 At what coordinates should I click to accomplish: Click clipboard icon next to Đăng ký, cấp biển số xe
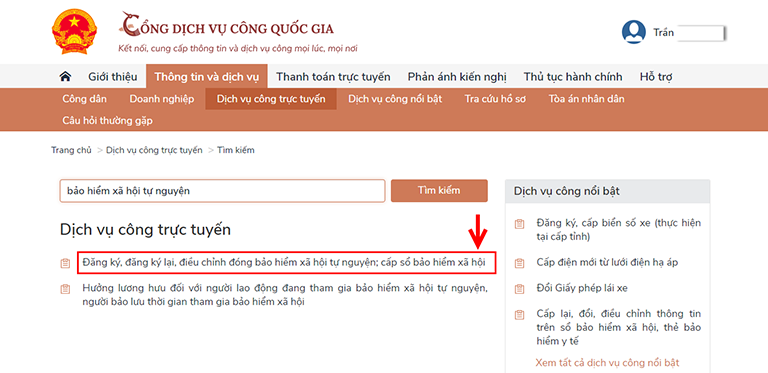(520, 224)
